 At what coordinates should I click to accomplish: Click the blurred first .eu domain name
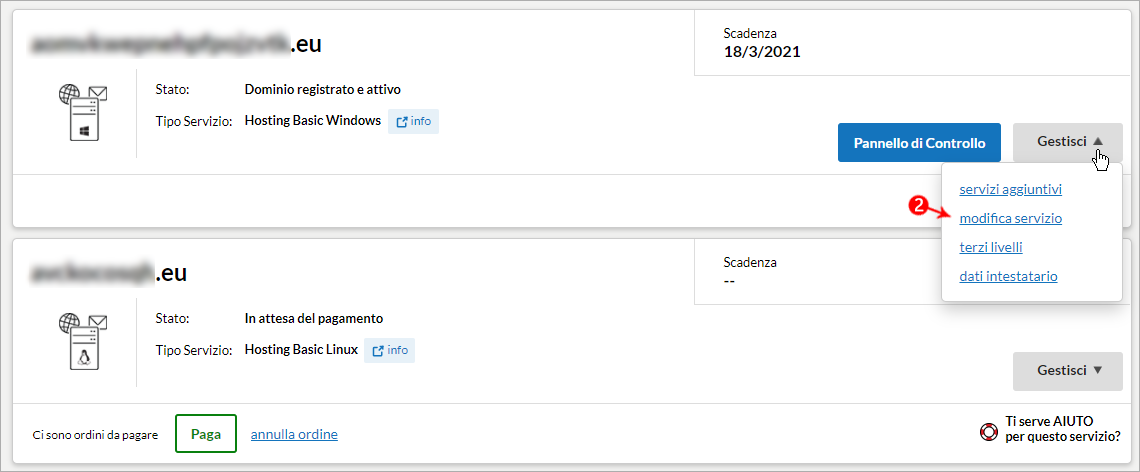(176, 44)
